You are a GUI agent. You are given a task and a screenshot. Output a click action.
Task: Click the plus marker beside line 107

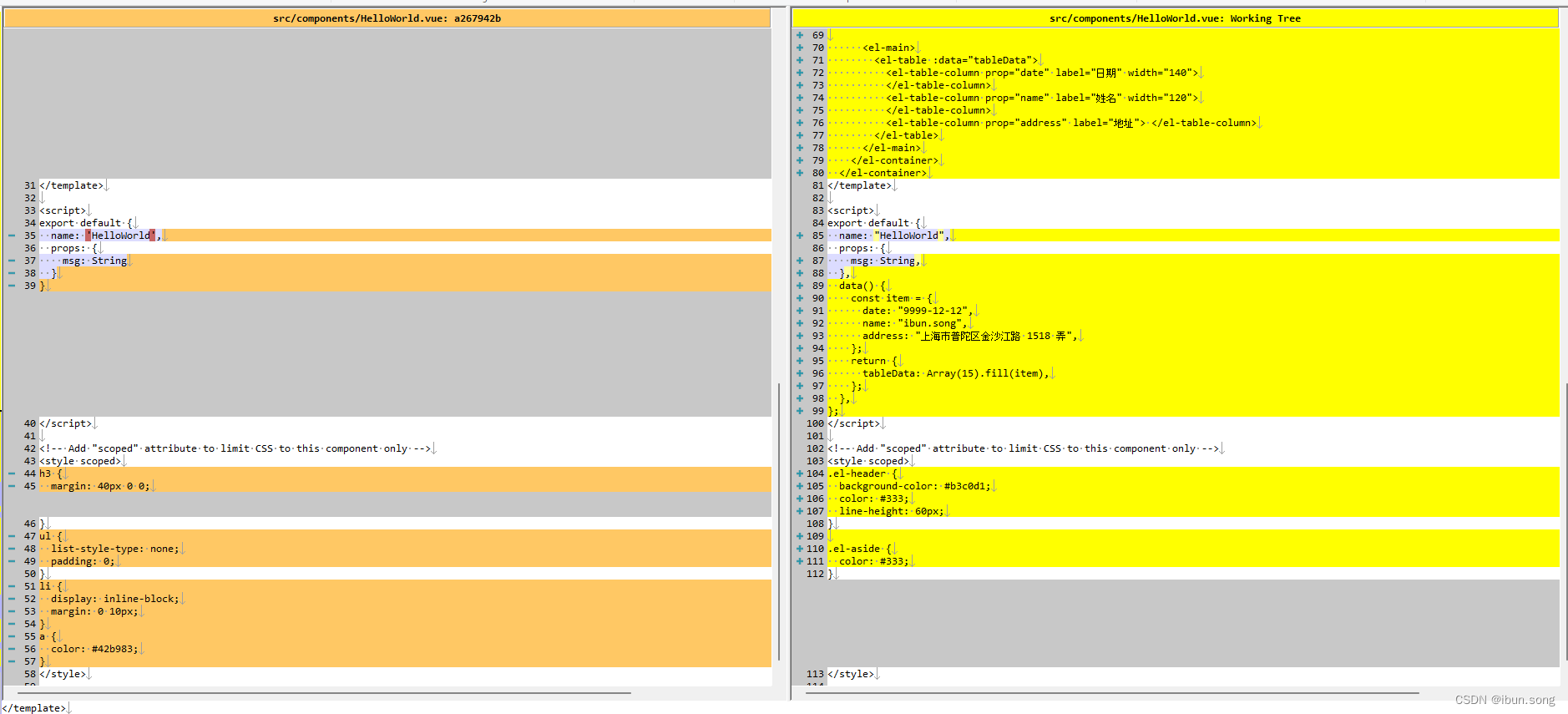point(800,511)
